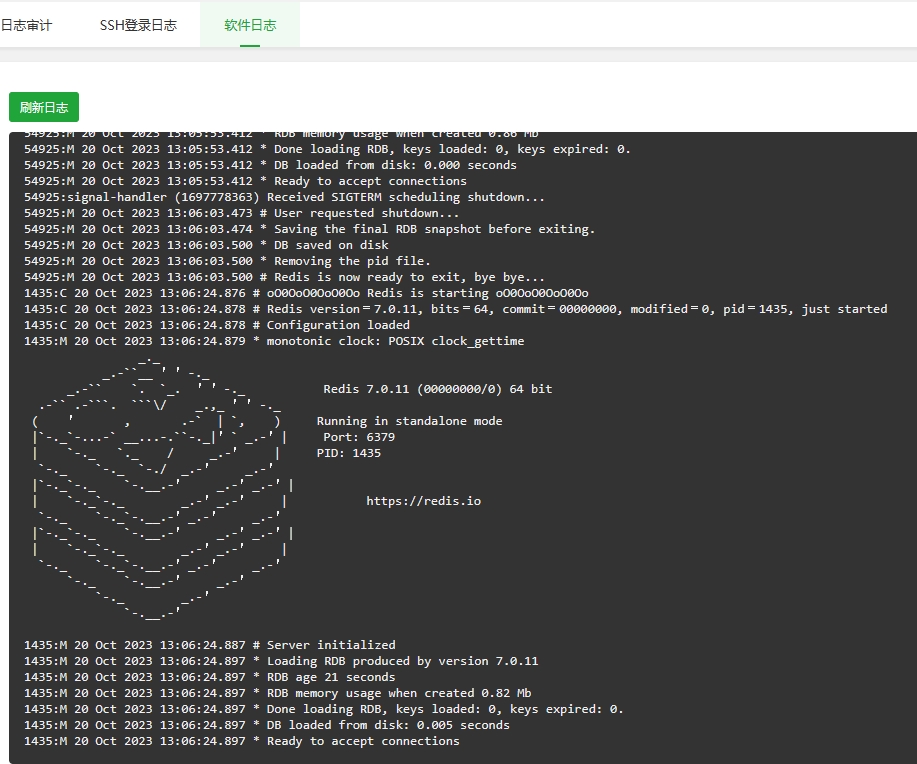Click 'Running in standalone mode' text

(x=409, y=421)
